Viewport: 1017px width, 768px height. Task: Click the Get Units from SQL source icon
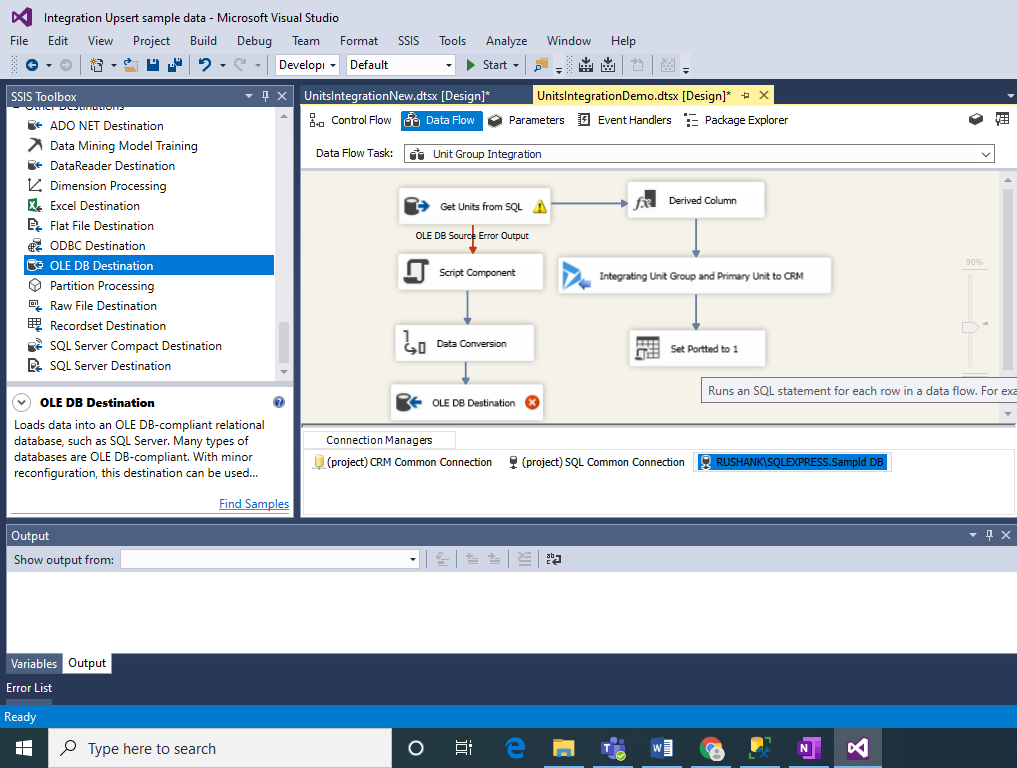pyautogui.click(x=417, y=206)
